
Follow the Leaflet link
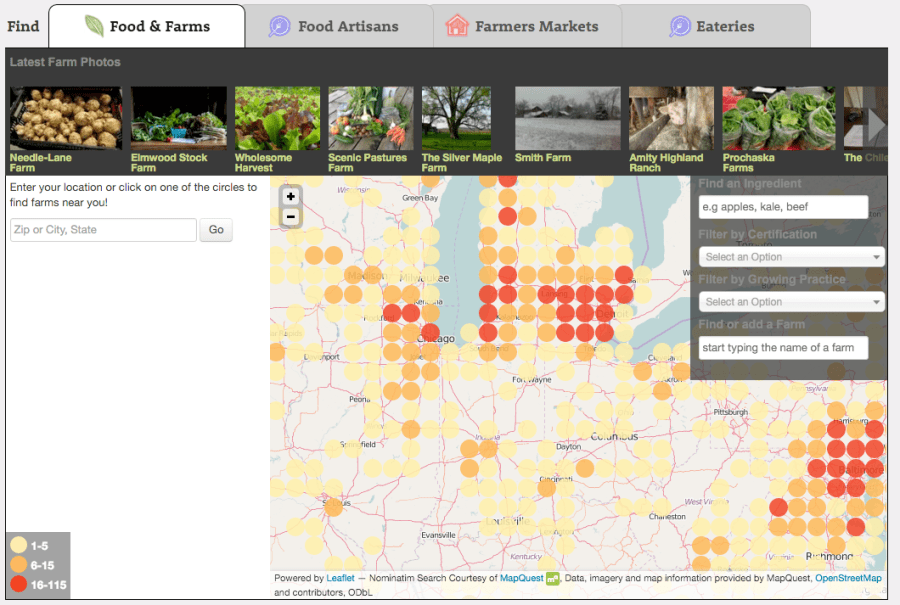(340, 578)
